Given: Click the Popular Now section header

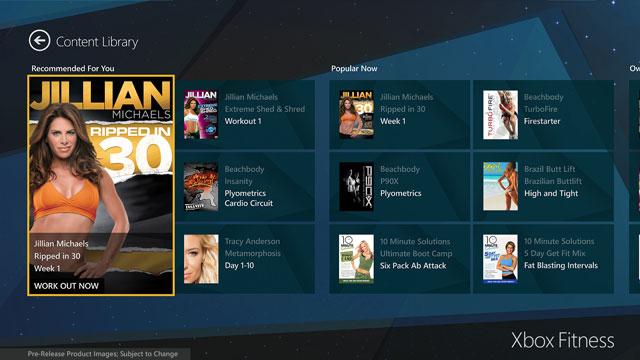Looking at the screenshot, I should click(354, 69).
